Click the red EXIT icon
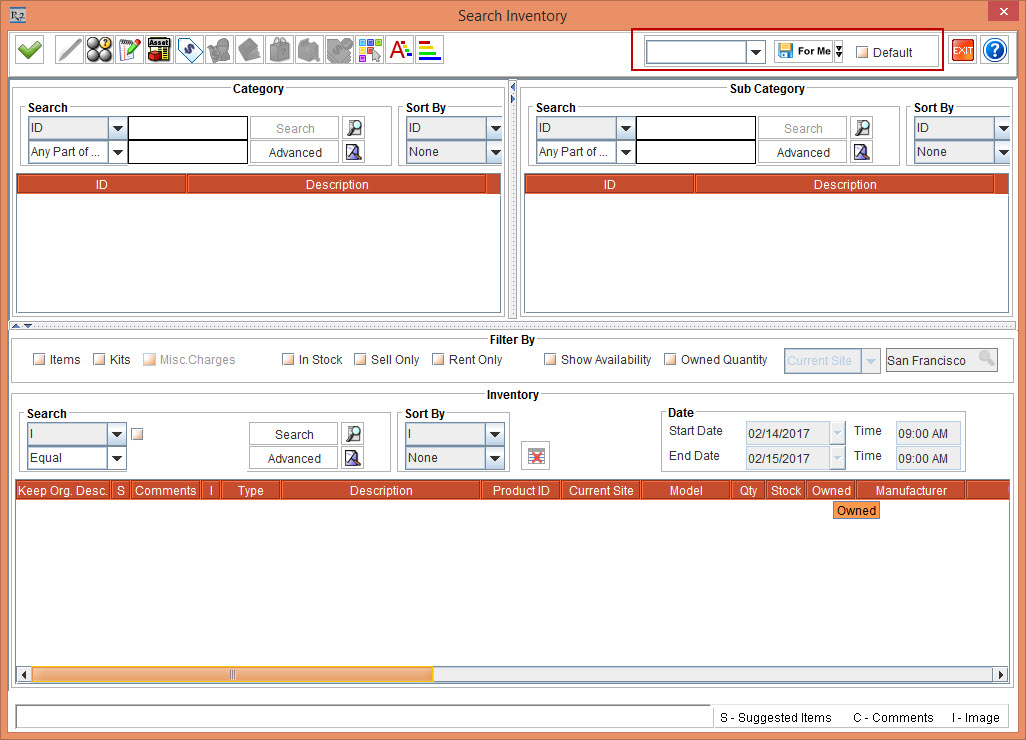This screenshot has width=1026, height=740. pyautogui.click(x=963, y=51)
